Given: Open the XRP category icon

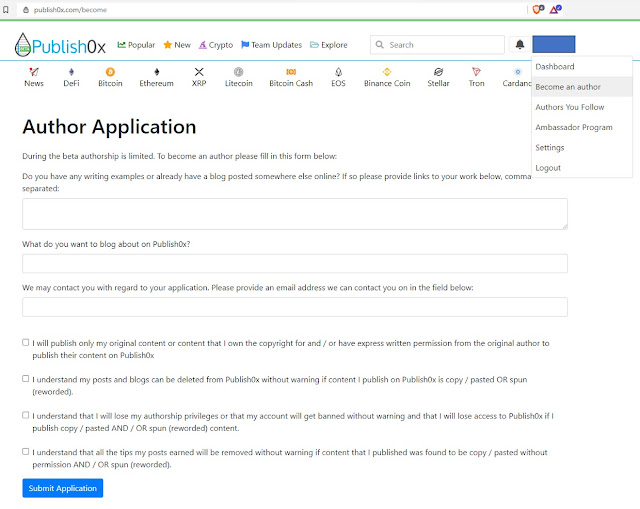Looking at the screenshot, I should [199, 72].
